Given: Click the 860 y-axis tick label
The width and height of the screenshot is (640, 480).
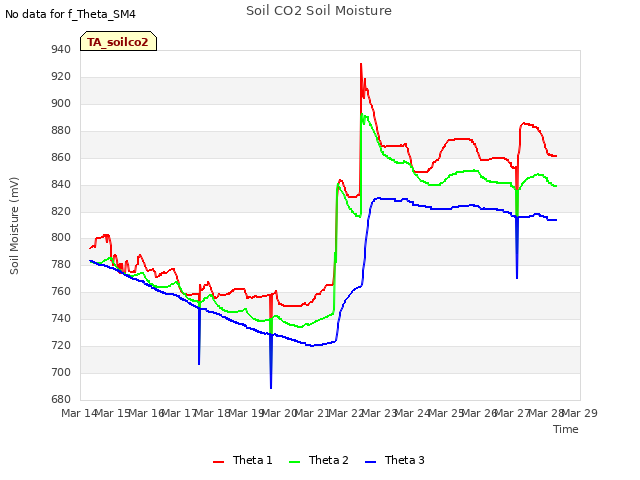Looking at the screenshot, I should point(61,157).
